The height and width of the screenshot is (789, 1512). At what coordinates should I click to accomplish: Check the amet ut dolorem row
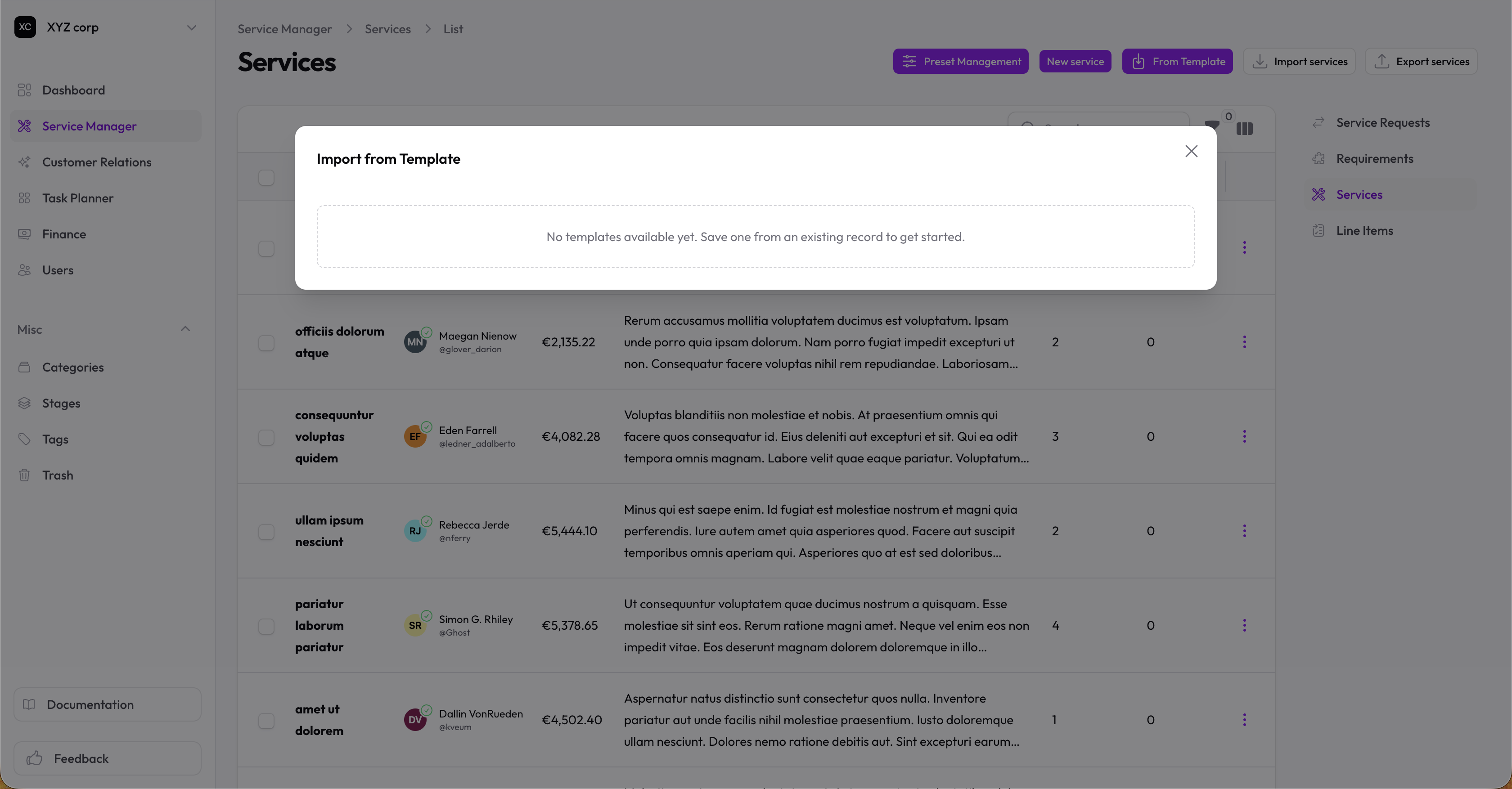coord(266,720)
